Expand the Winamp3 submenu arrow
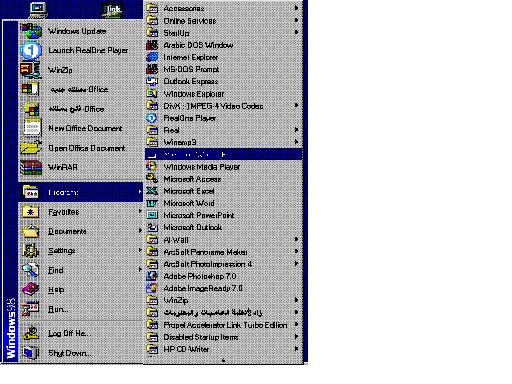The image size is (512, 384). pos(296,142)
